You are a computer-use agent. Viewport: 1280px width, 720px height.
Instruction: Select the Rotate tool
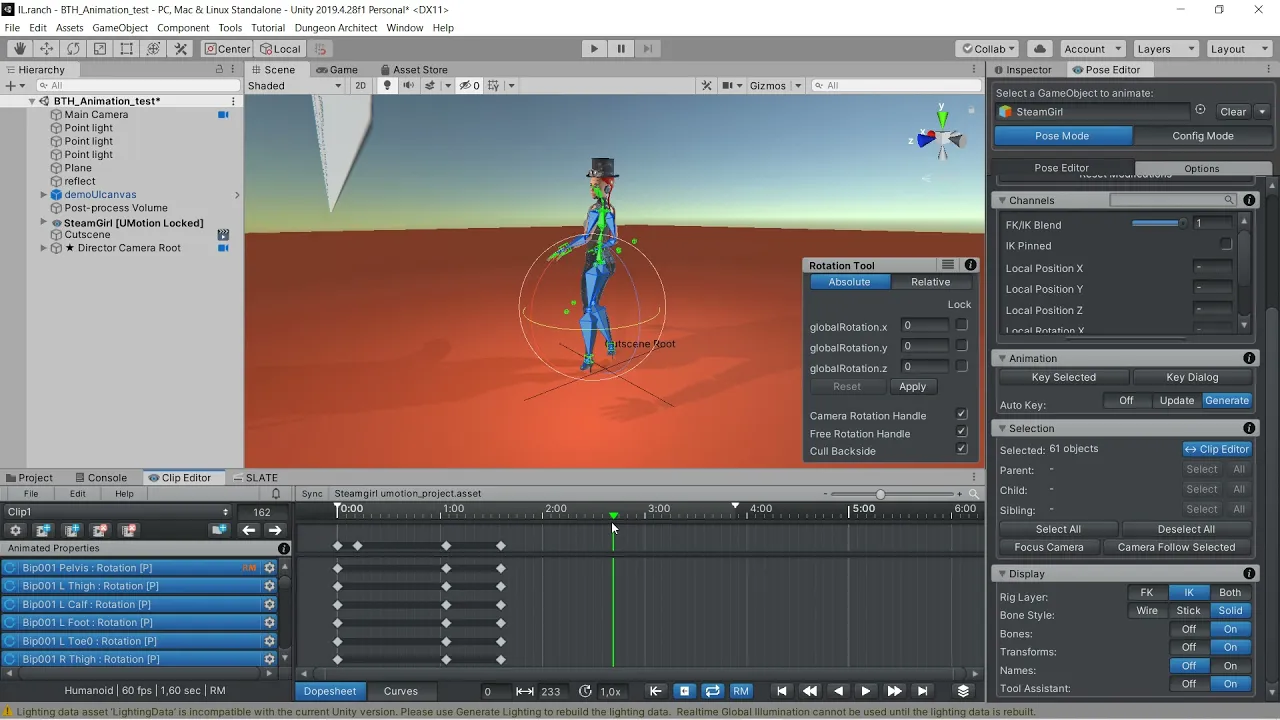coord(73,48)
